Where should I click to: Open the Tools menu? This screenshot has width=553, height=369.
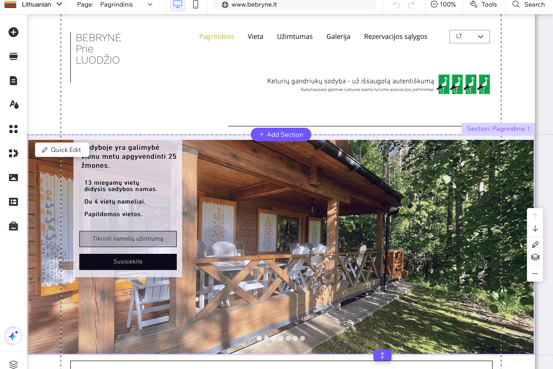click(x=483, y=5)
